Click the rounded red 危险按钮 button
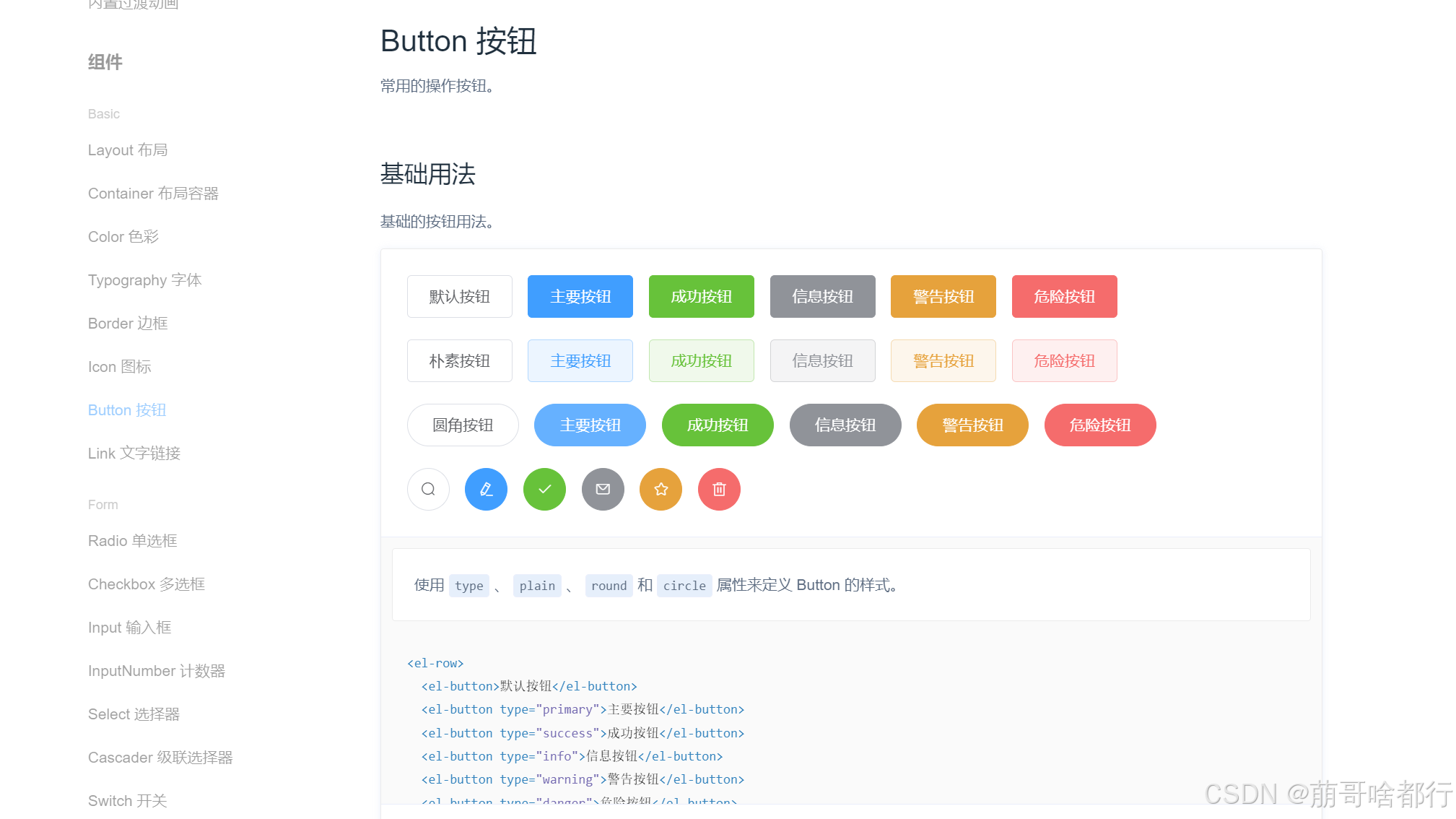The width and height of the screenshot is (1456, 819). [1100, 425]
